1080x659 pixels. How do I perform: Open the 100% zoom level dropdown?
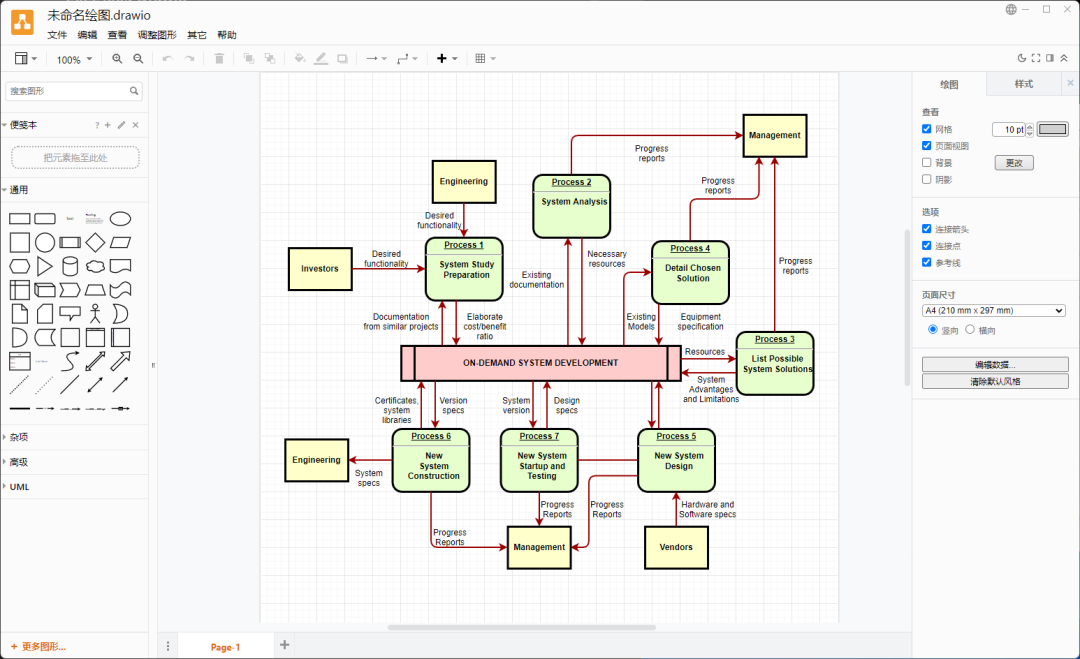pos(74,59)
